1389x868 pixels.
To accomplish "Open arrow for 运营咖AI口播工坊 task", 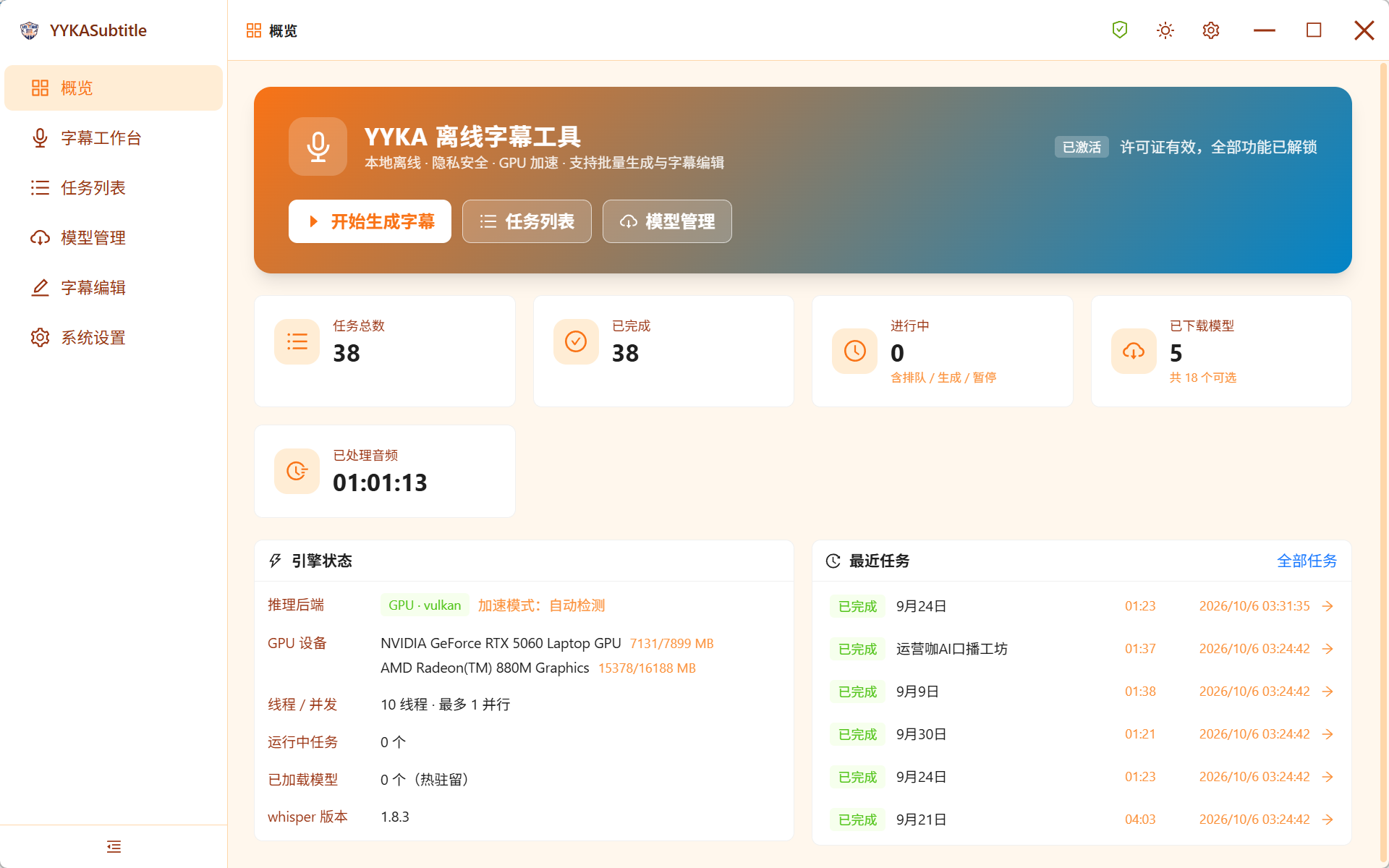I will point(1328,649).
